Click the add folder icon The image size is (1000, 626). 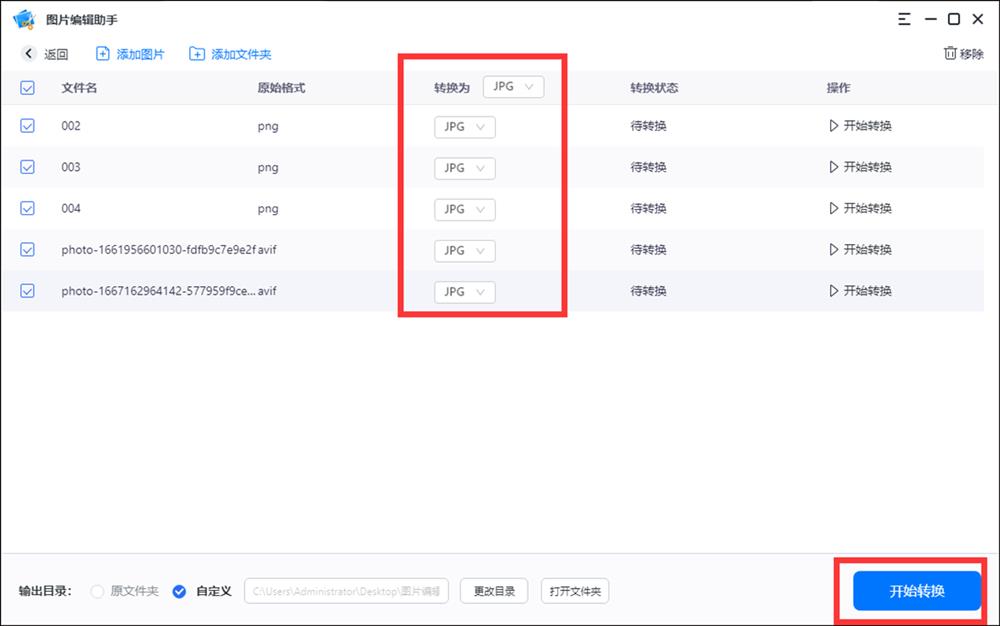197,54
